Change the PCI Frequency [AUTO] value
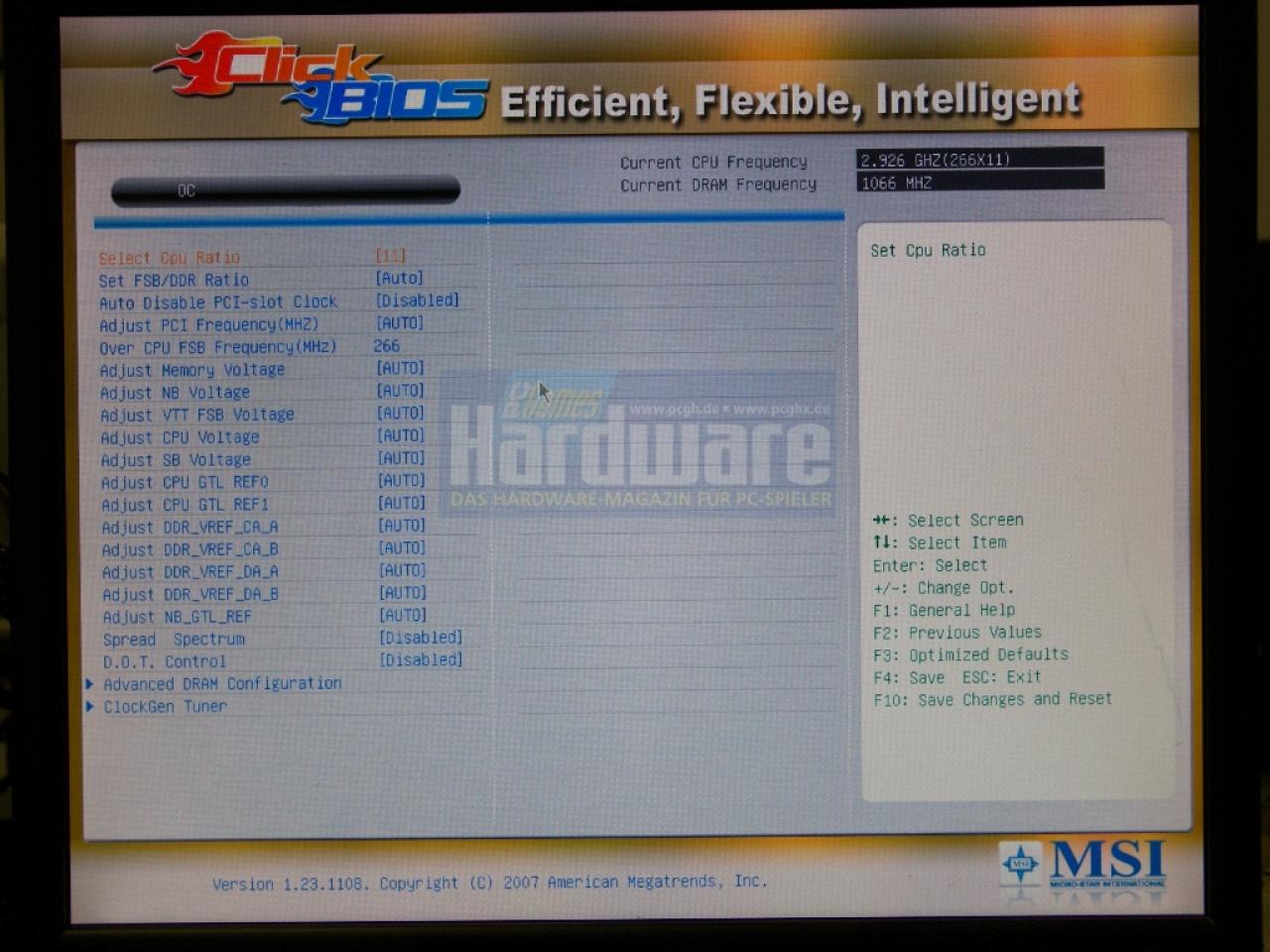1270x952 pixels. pyautogui.click(x=400, y=323)
